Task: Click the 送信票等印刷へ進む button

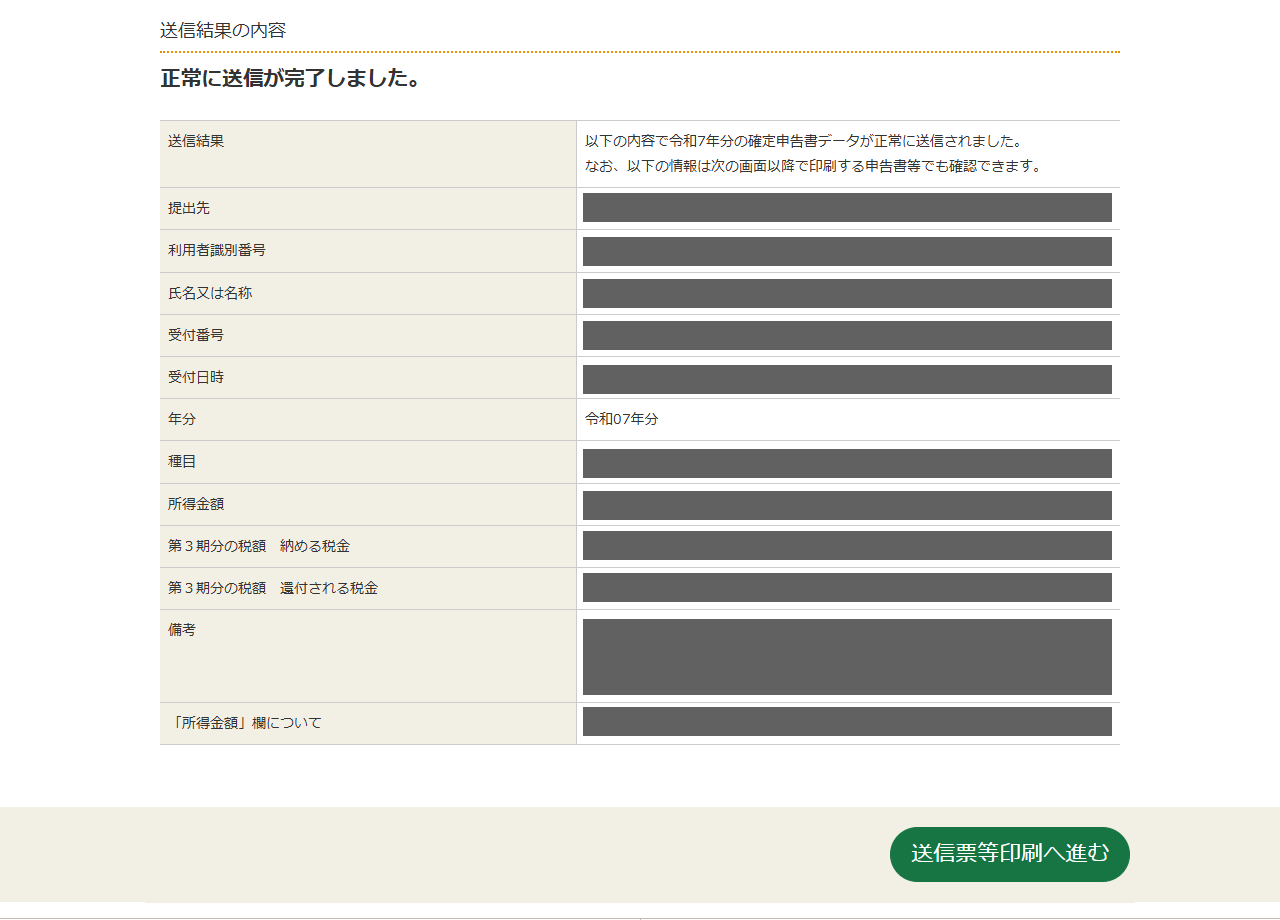Action: click(x=1009, y=854)
